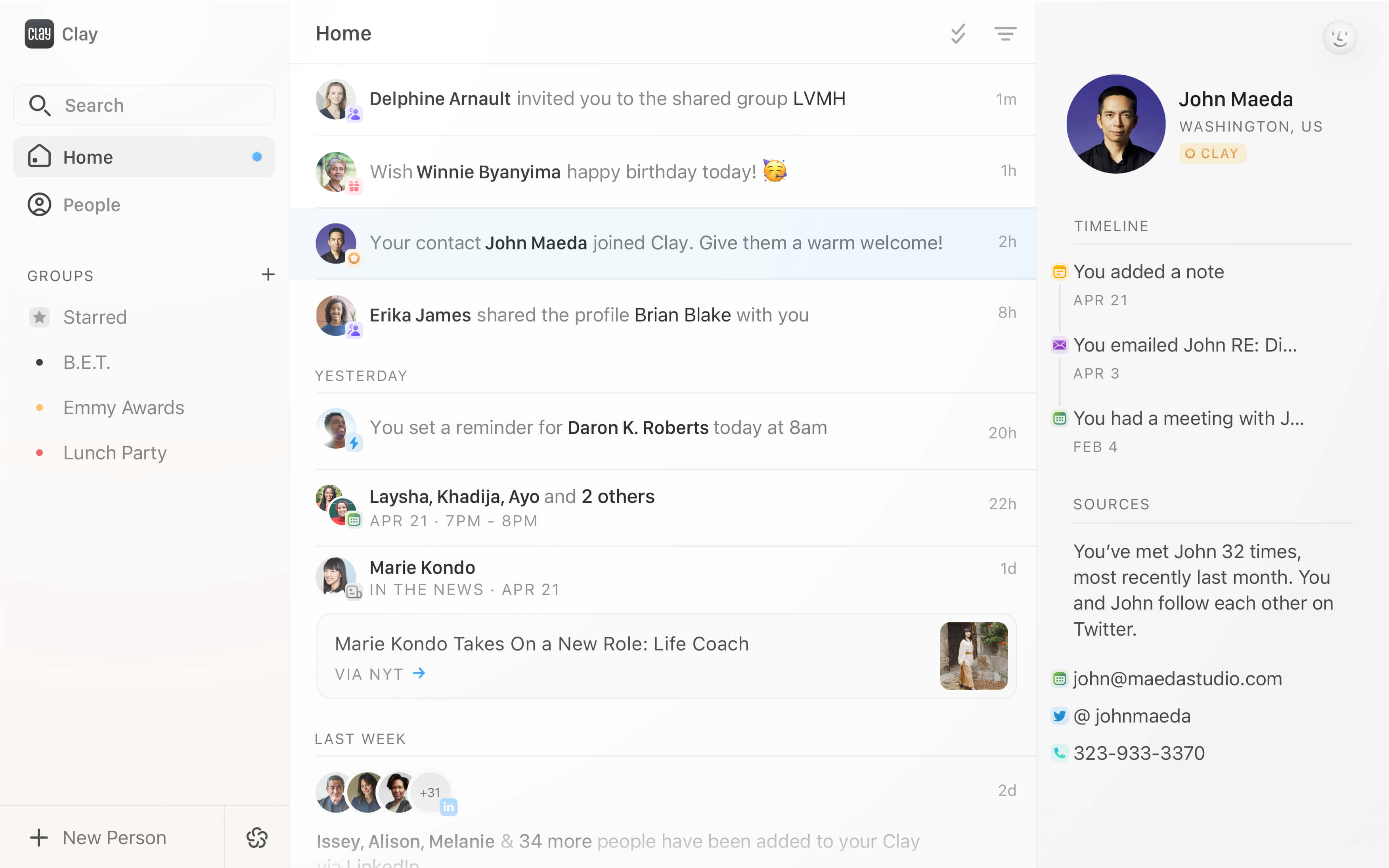Select the mark-all-read double checkmark icon

(958, 34)
